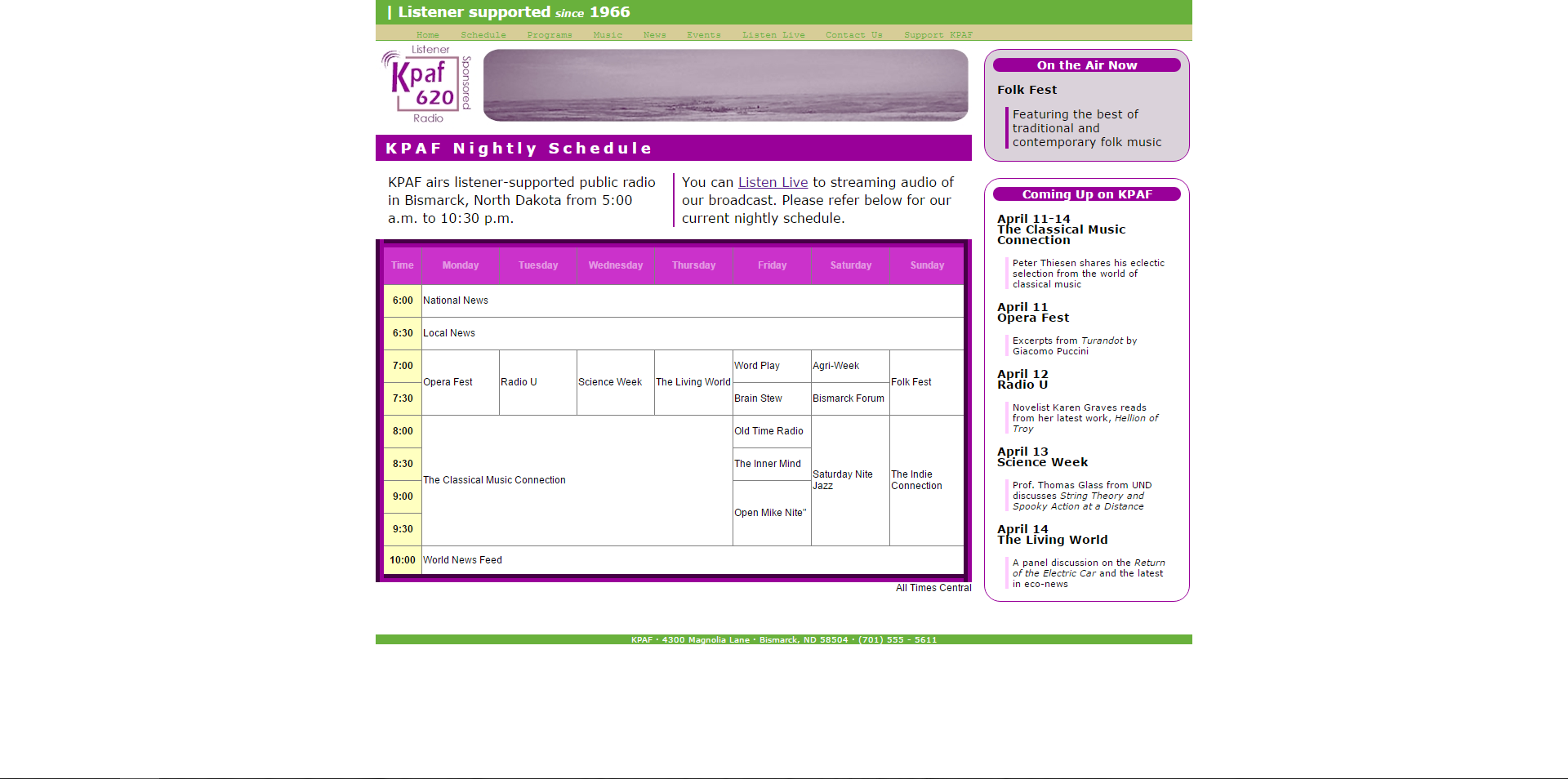Click the Coming Up on KPAF heading

click(x=1087, y=194)
